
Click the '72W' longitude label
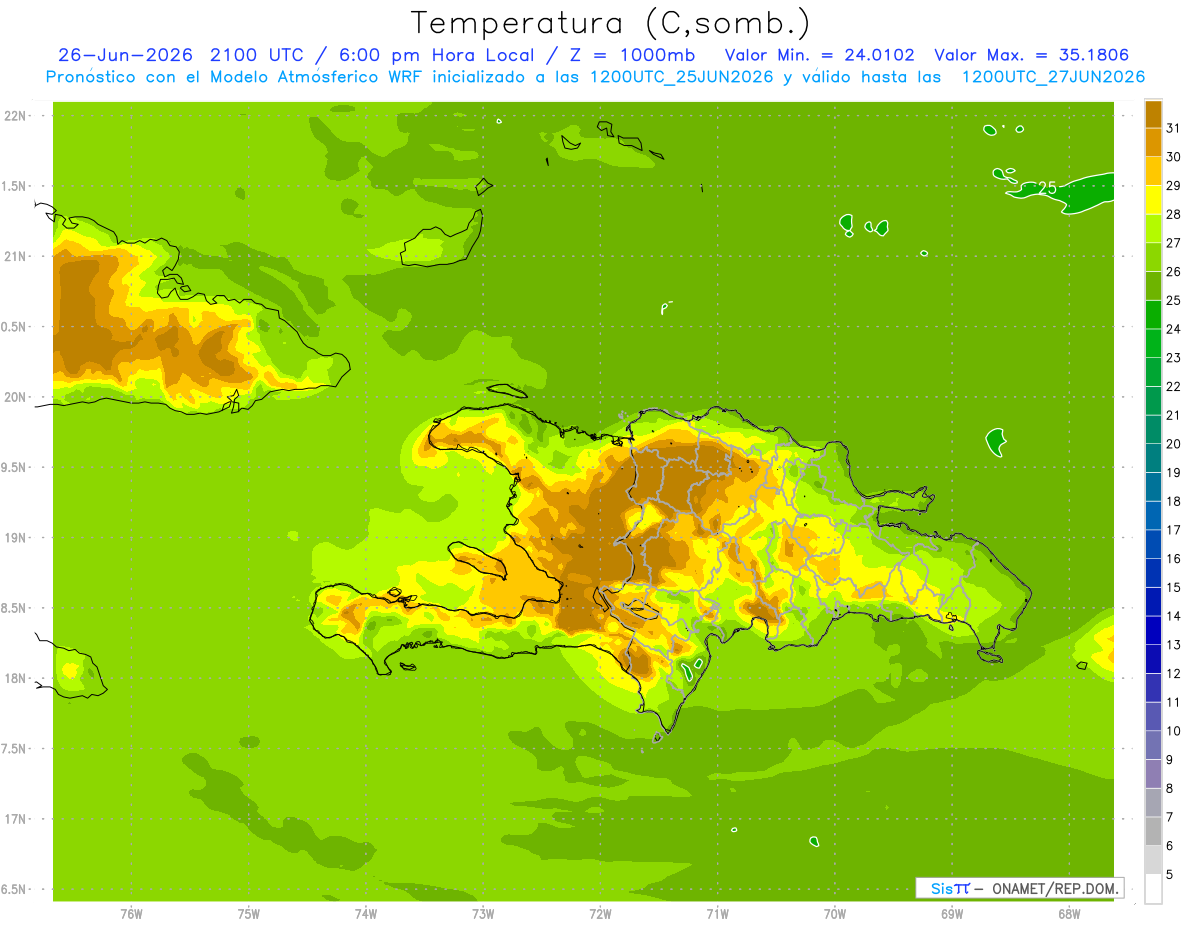pyautogui.click(x=600, y=914)
